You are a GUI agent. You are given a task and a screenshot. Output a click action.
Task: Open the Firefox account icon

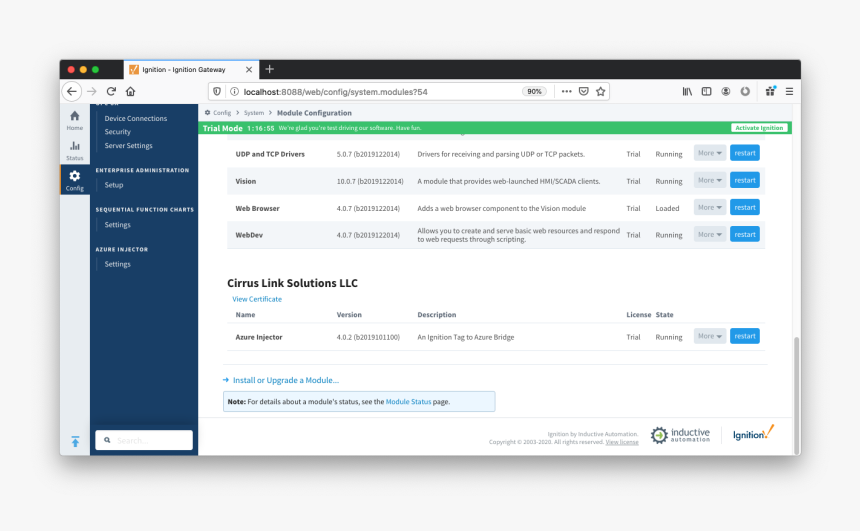pyautogui.click(x=726, y=92)
